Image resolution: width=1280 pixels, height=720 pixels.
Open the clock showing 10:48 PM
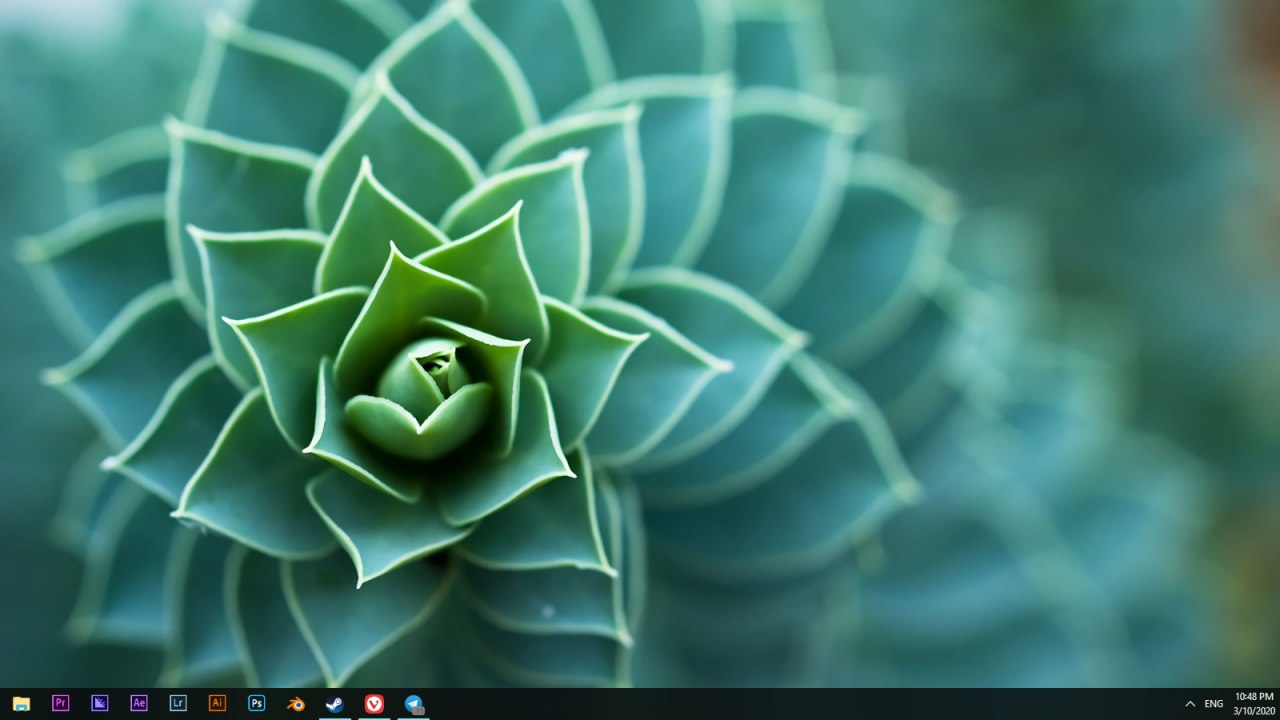[1253, 704]
